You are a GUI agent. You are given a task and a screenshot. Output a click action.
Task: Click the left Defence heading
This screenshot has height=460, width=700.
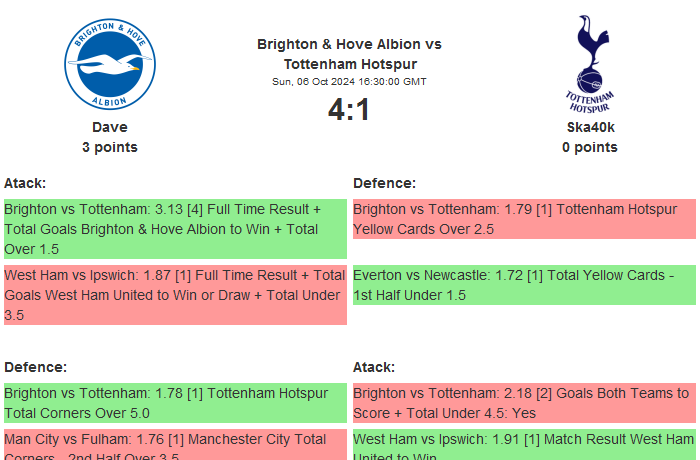pos(35,367)
